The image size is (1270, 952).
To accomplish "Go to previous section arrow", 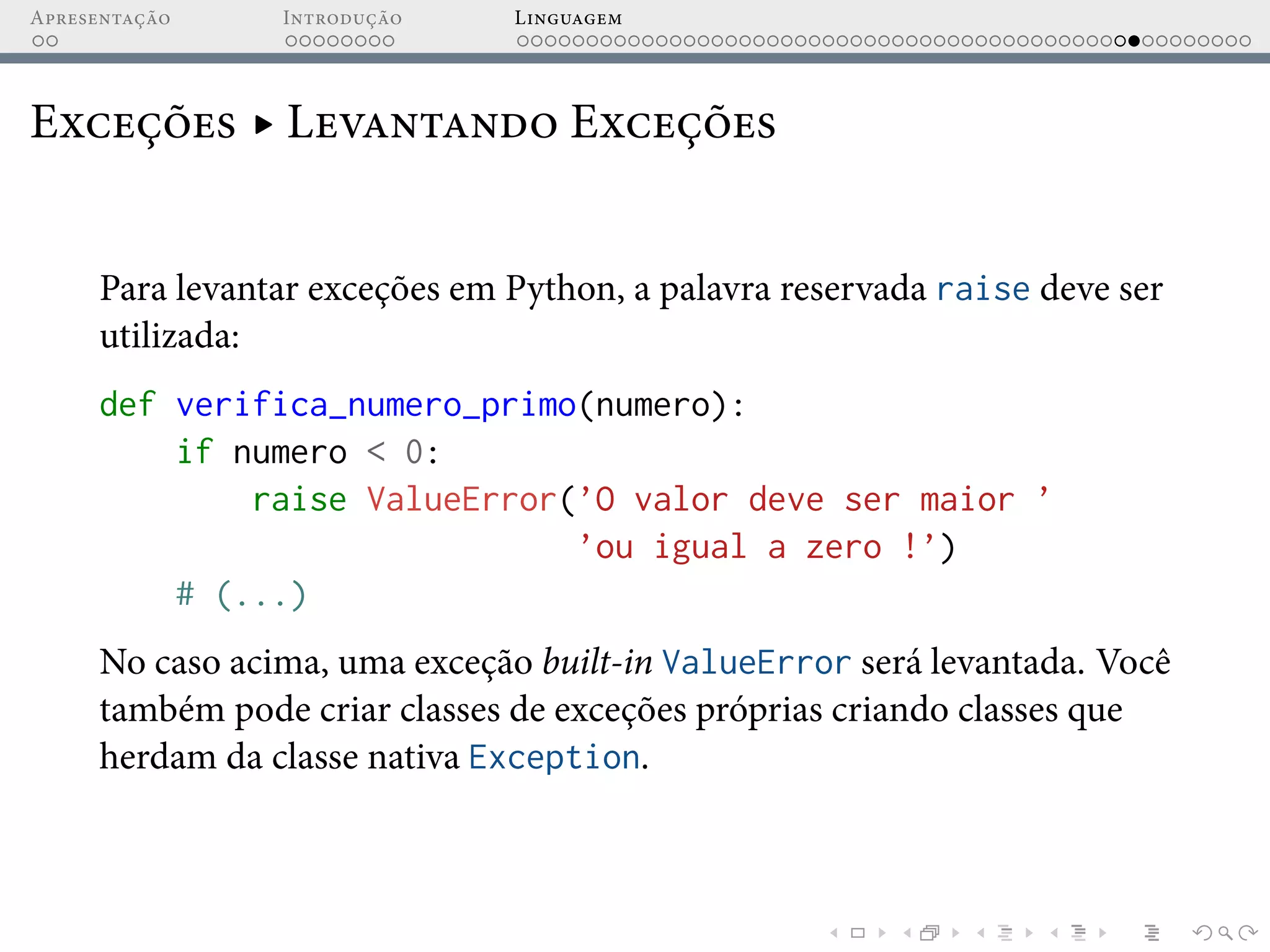I will point(1054,933).
